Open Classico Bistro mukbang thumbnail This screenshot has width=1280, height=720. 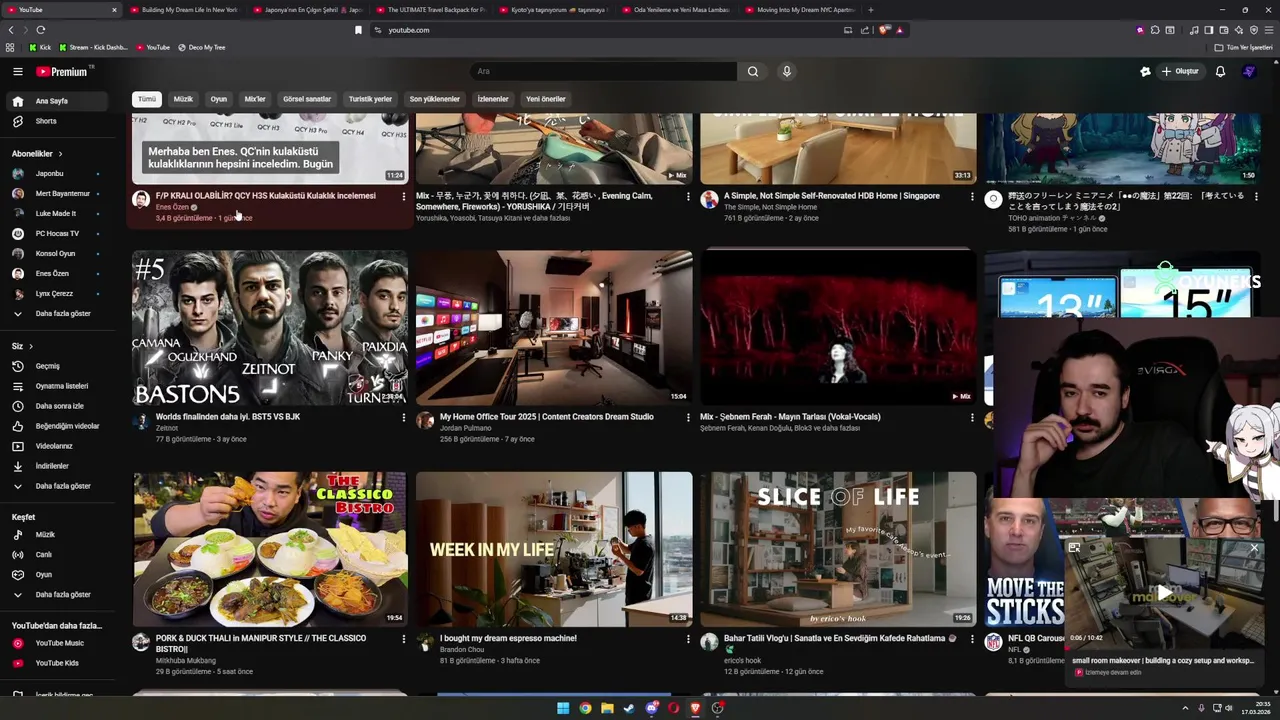point(270,549)
